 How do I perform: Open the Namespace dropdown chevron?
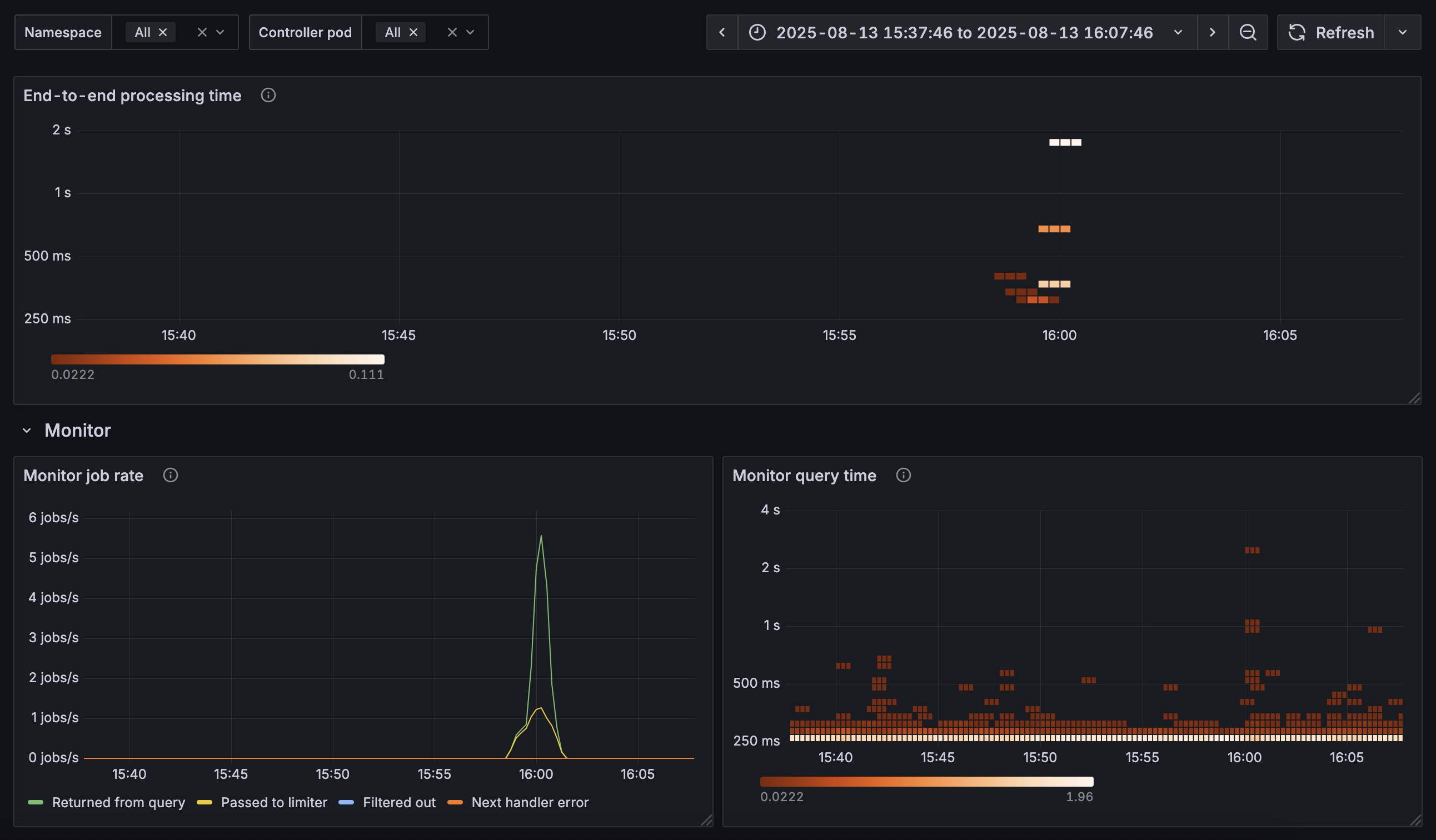tap(221, 32)
